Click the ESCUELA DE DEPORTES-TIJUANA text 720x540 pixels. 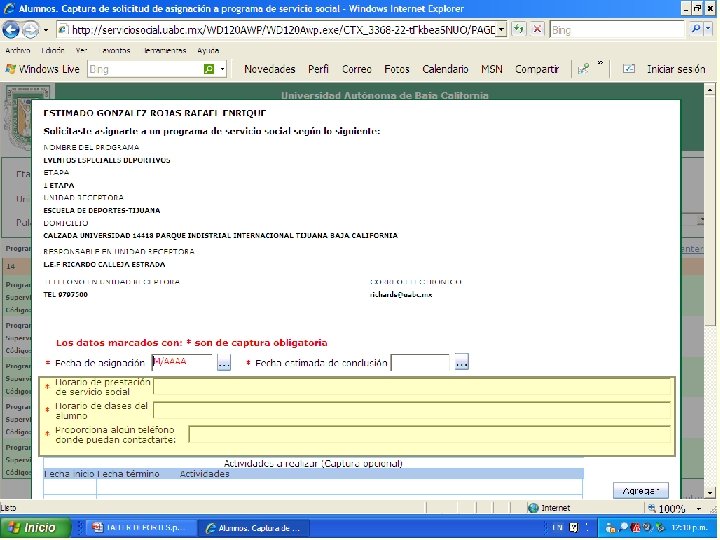pos(101,210)
